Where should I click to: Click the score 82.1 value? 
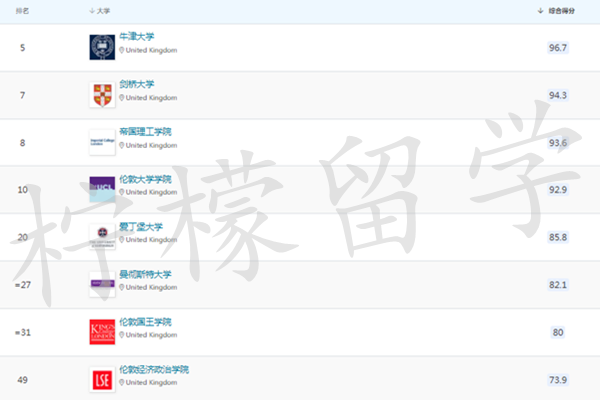pyautogui.click(x=558, y=285)
